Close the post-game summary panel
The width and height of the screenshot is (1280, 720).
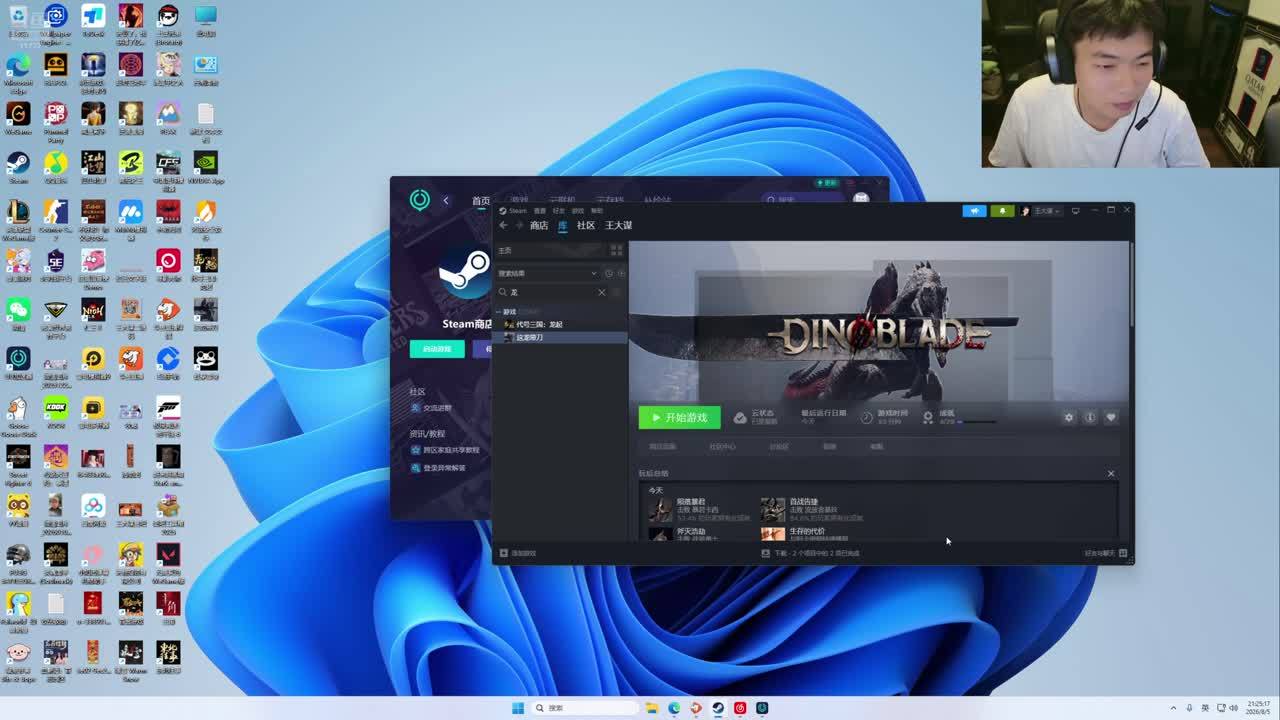point(1110,473)
